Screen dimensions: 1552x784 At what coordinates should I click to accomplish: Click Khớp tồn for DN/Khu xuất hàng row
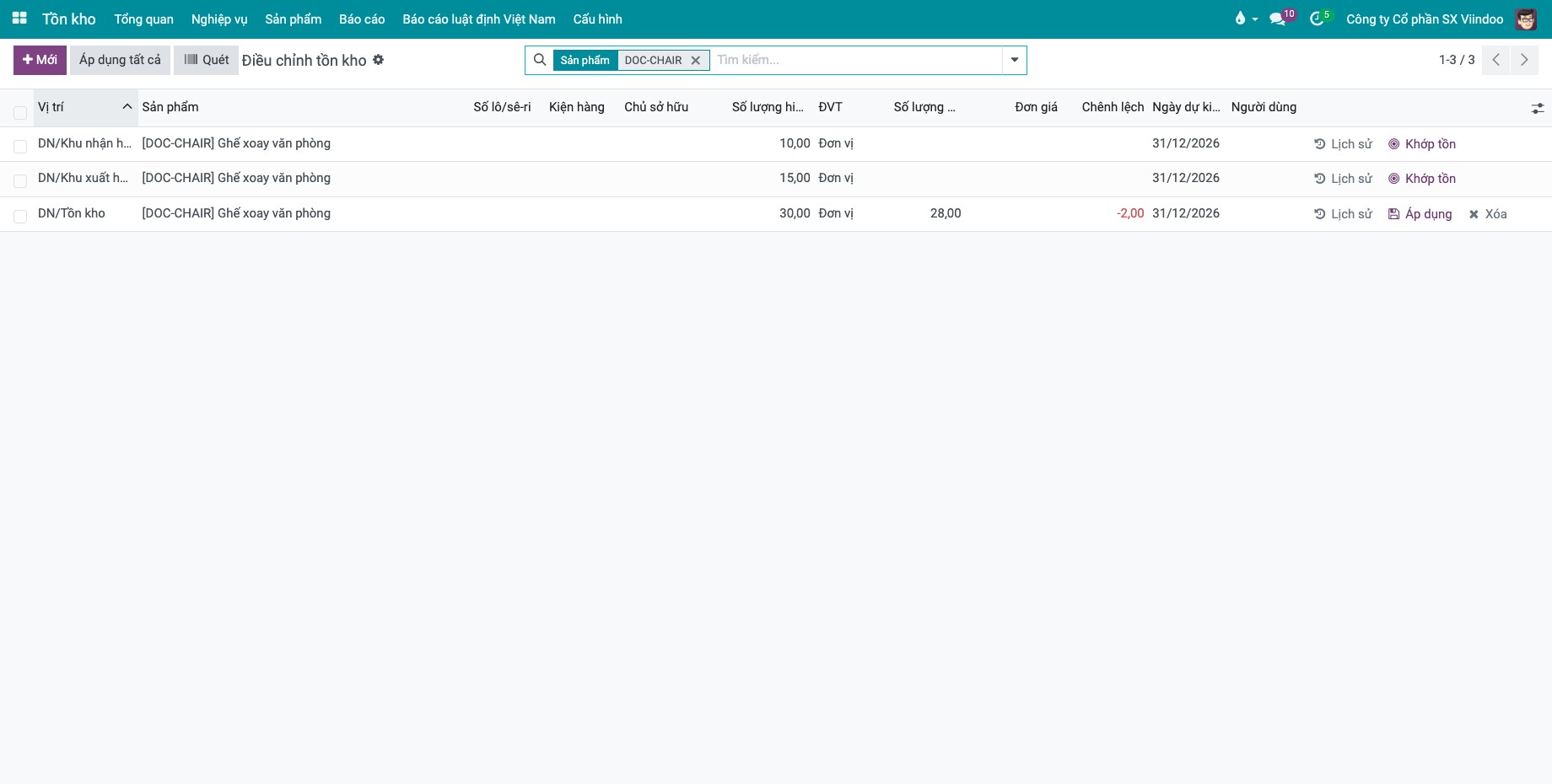point(1422,179)
